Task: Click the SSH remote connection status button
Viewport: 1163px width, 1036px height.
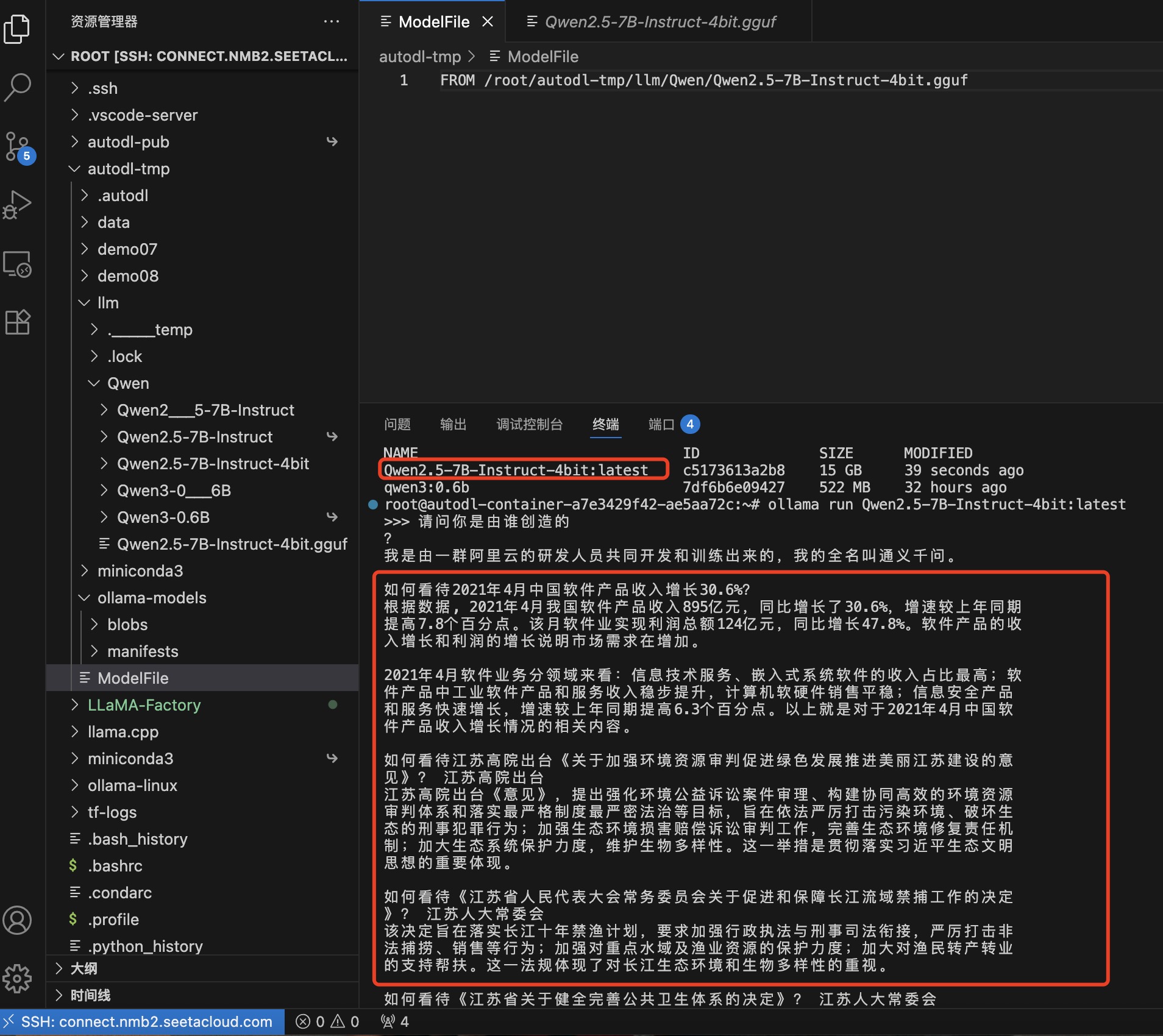Action: [143, 1021]
